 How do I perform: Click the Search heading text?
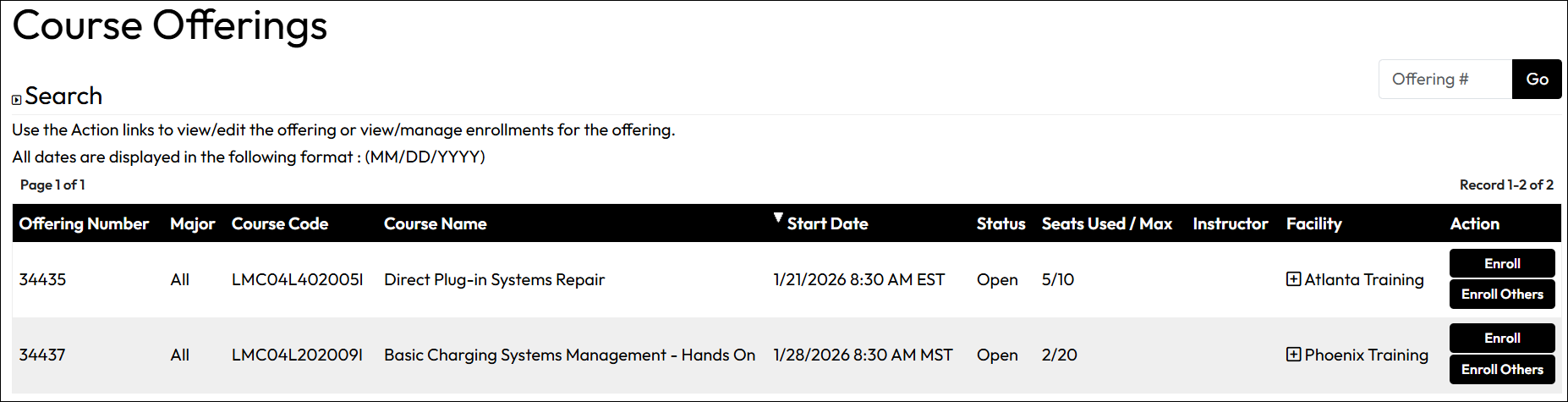point(63,96)
